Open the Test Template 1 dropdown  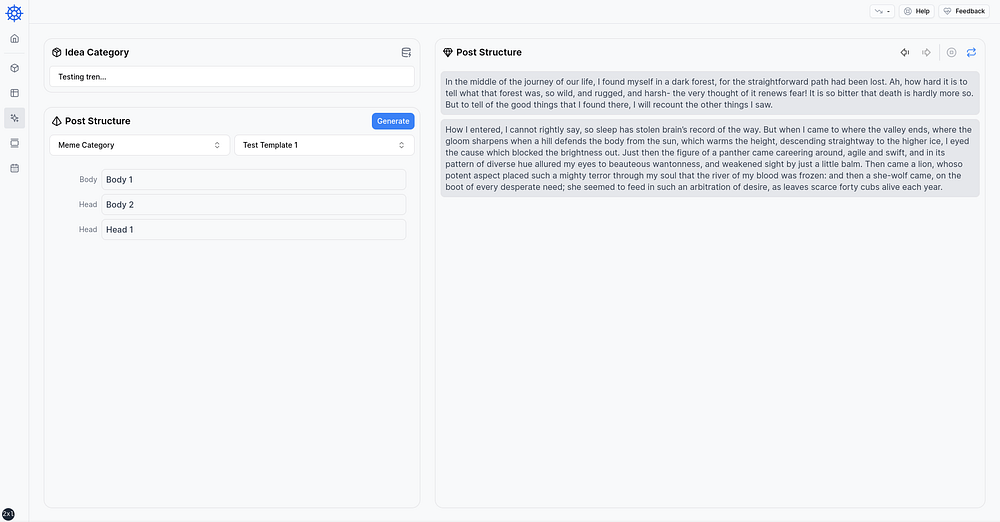coord(324,145)
